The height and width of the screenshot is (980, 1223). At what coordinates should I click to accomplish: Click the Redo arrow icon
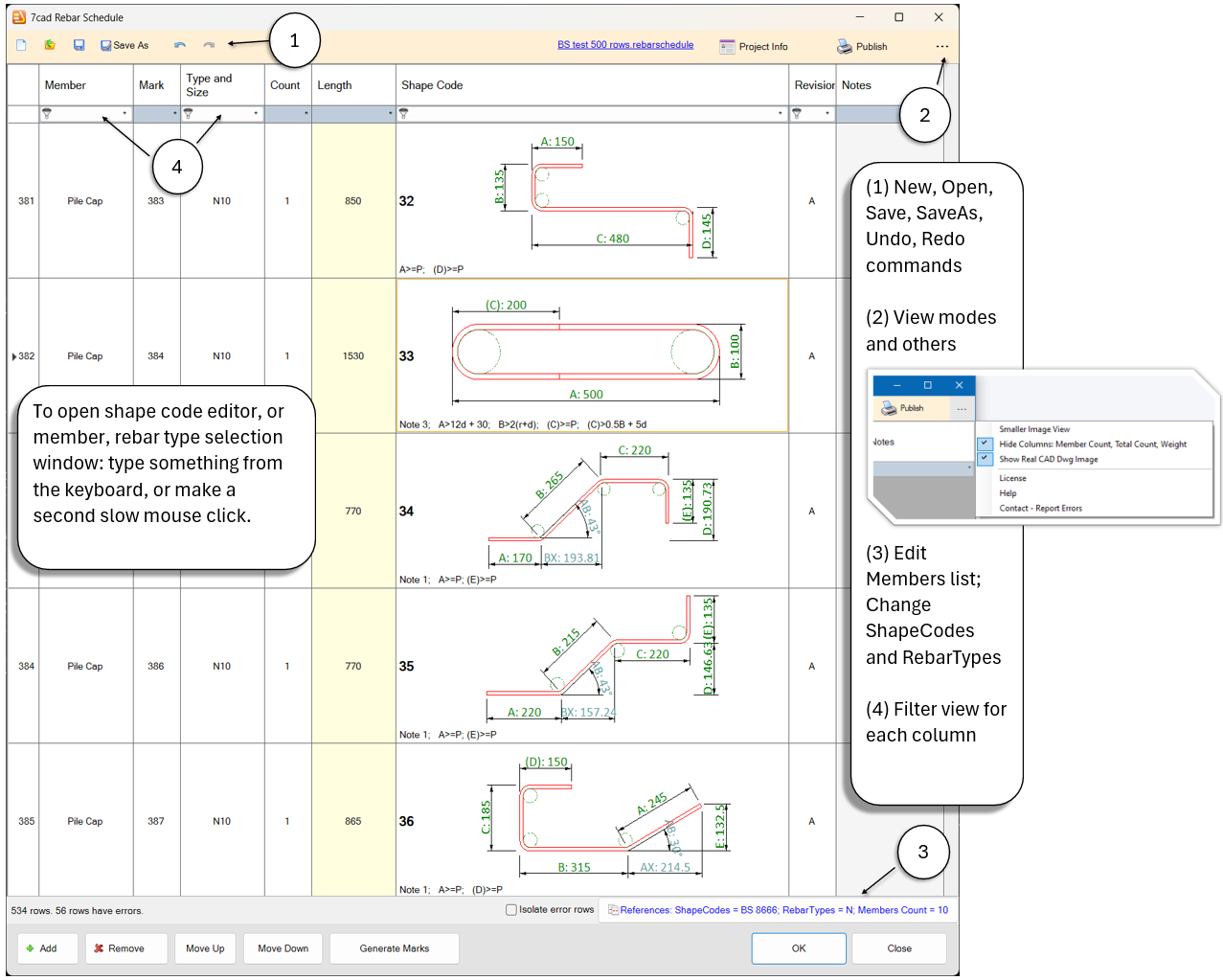[209, 45]
